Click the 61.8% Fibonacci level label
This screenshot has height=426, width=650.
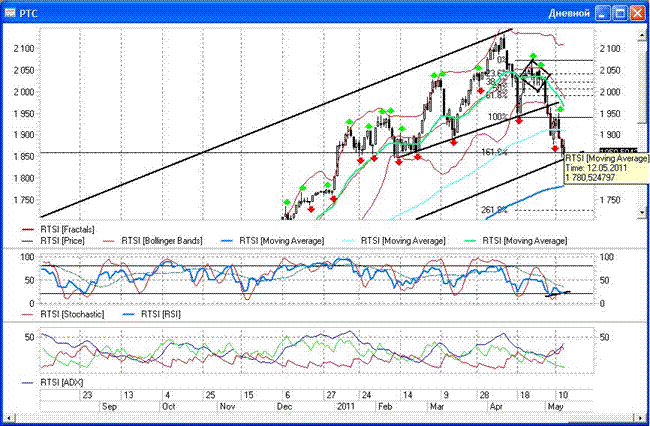[x=497, y=95]
